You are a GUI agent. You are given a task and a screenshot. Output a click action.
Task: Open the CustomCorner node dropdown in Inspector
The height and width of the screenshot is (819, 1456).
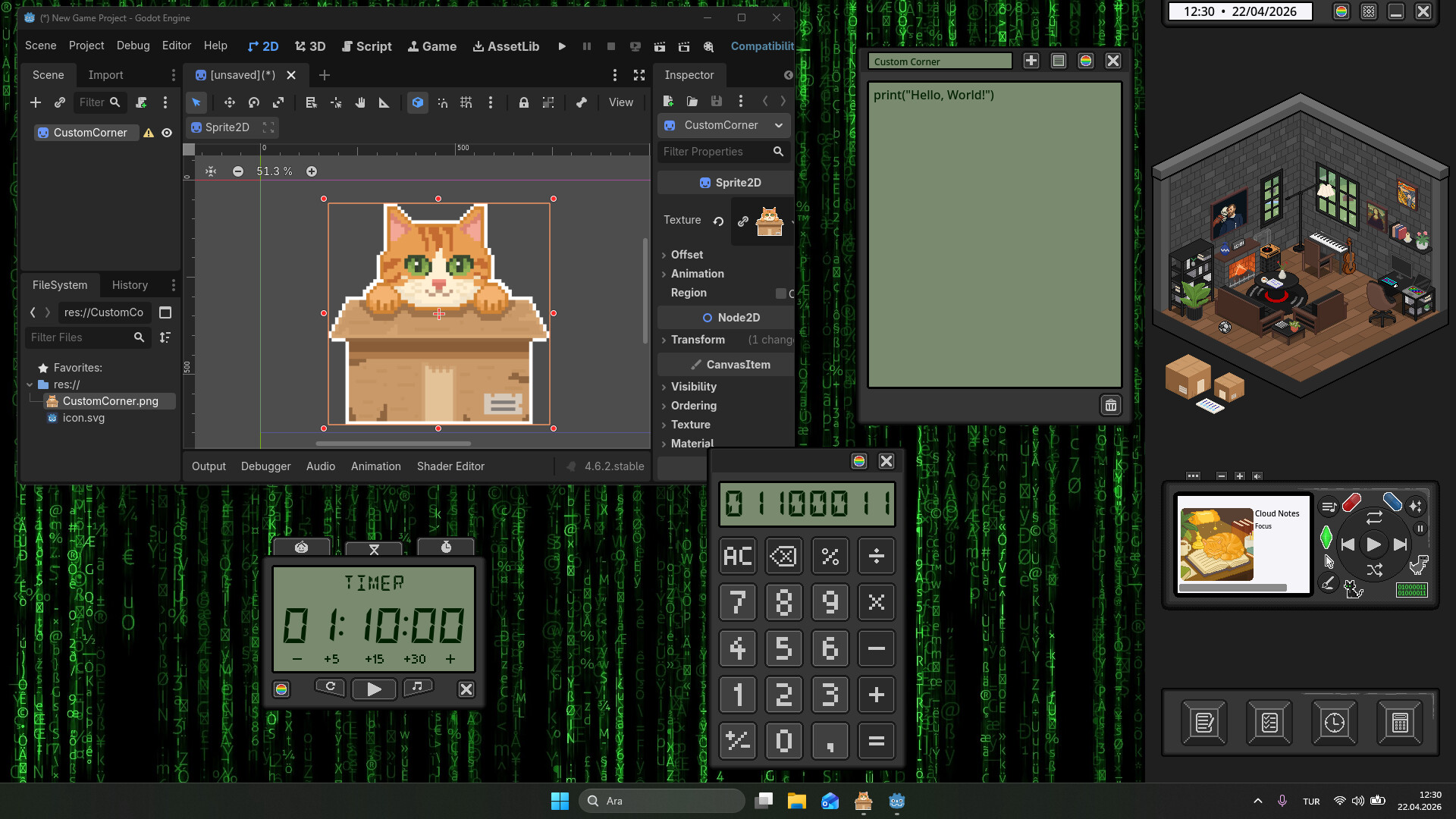[779, 125]
